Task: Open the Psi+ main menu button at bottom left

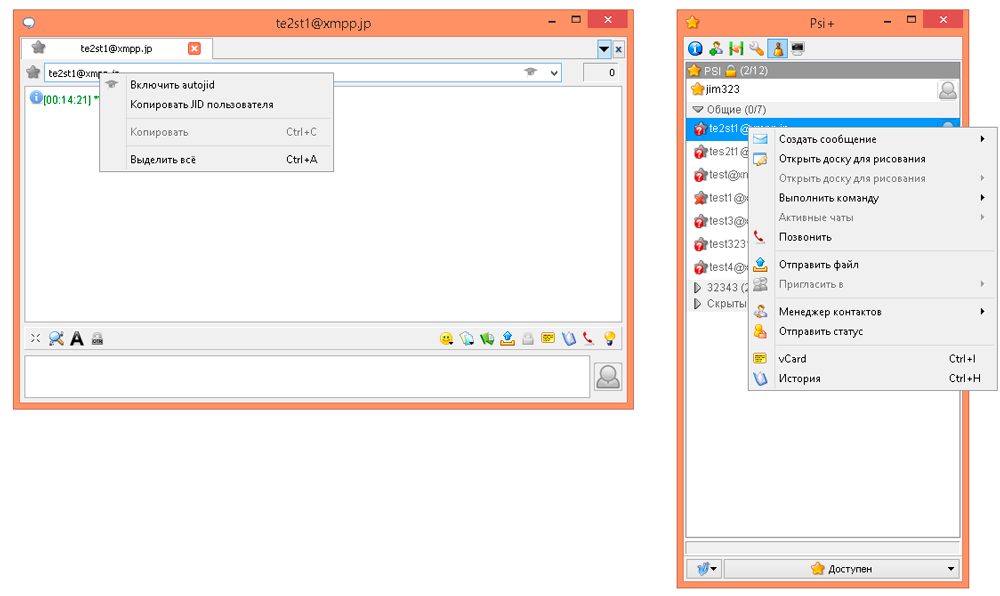Action: [x=704, y=569]
